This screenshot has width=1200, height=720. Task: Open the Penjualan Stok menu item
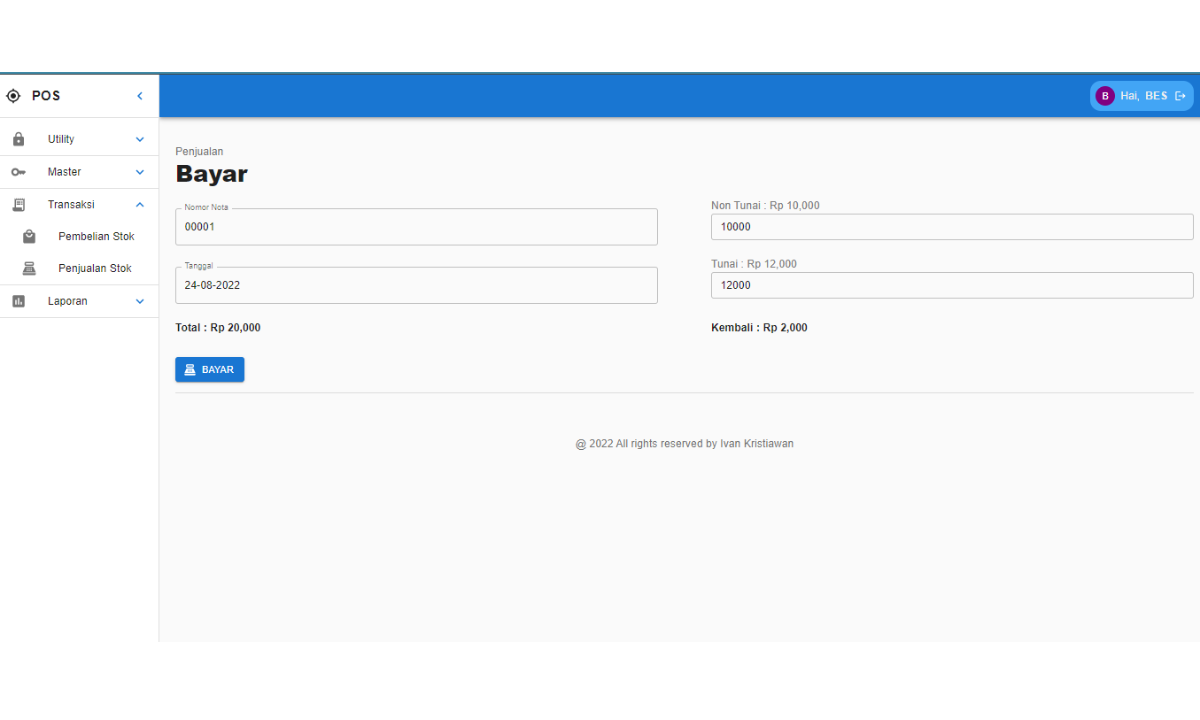(95, 269)
